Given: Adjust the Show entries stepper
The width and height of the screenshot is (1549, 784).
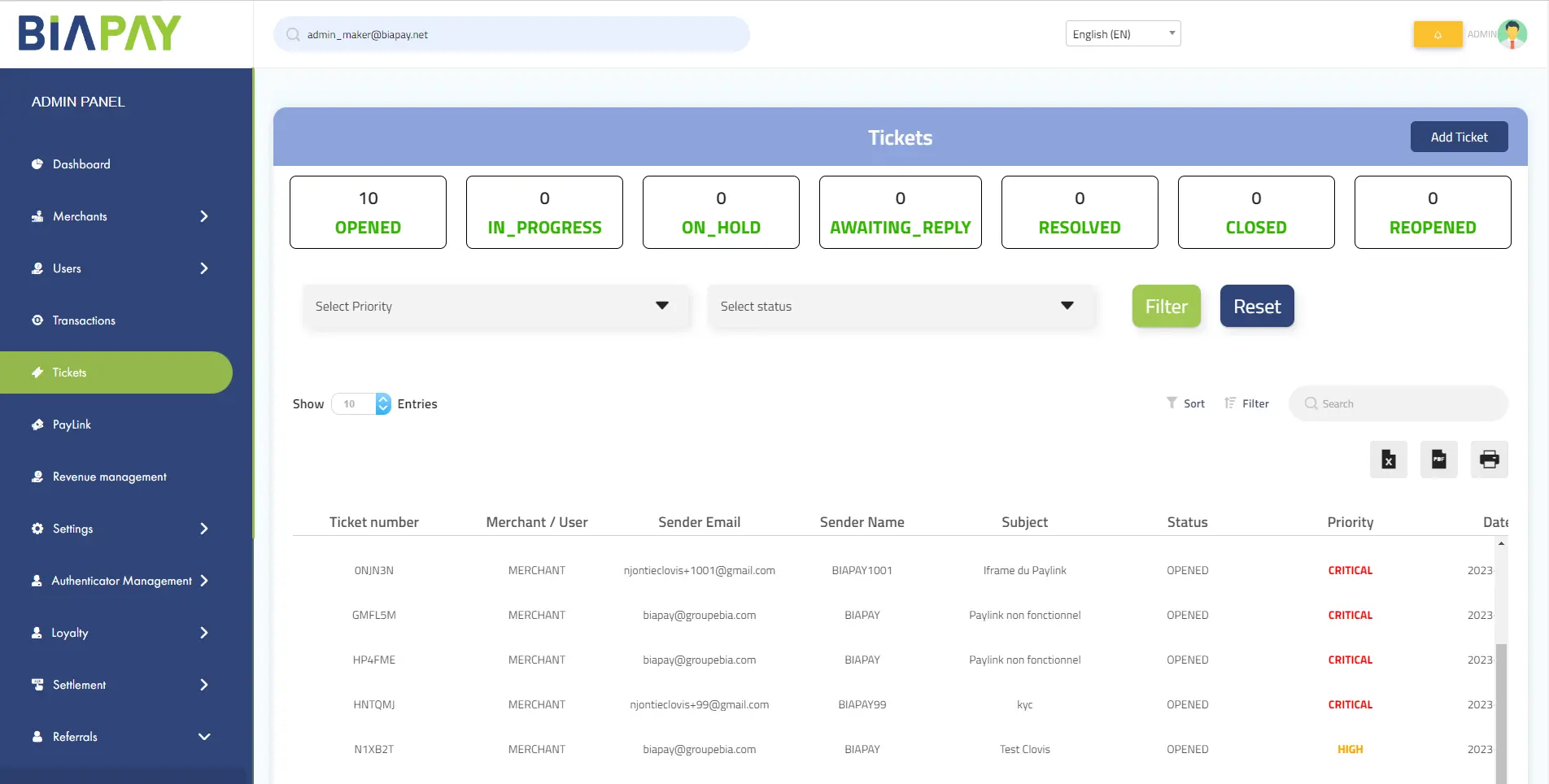Looking at the screenshot, I should (x=383, y=403).
